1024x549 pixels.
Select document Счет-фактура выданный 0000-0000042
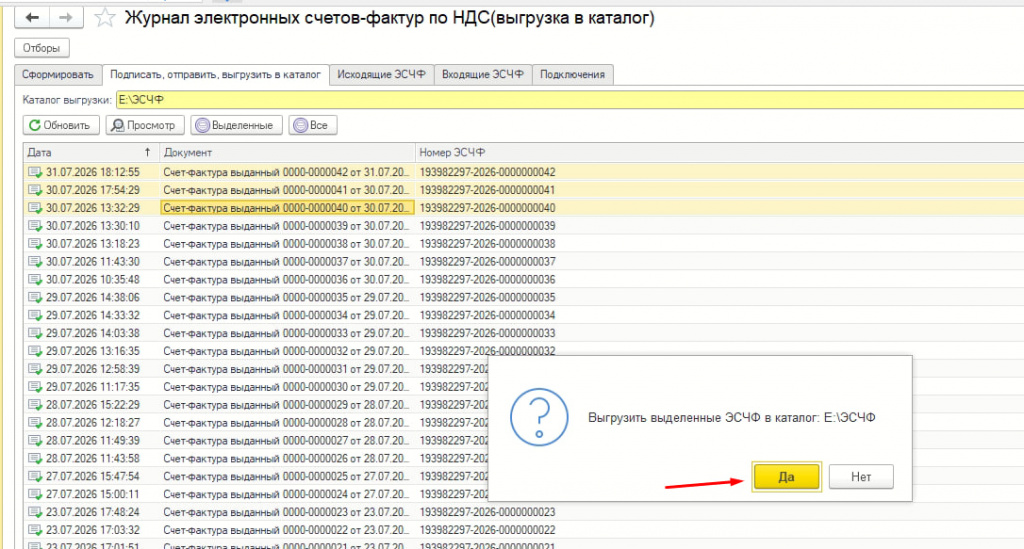[x=287, y=172]
